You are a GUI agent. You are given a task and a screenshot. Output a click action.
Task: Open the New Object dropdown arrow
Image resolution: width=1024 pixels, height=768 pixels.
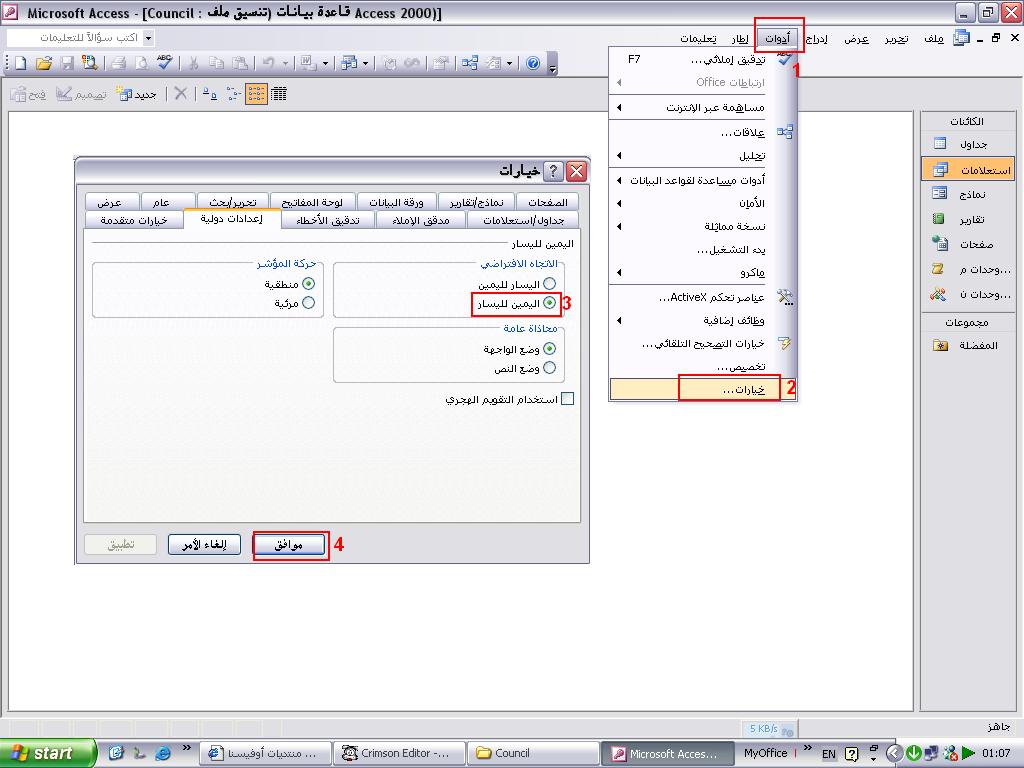pyautogui.click(x=509, y=63)
